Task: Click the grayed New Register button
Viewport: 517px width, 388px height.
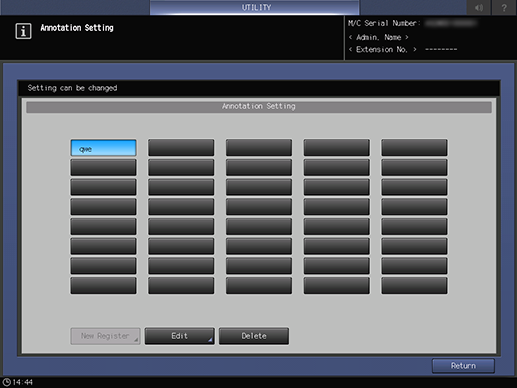Action: click(105, 336)
